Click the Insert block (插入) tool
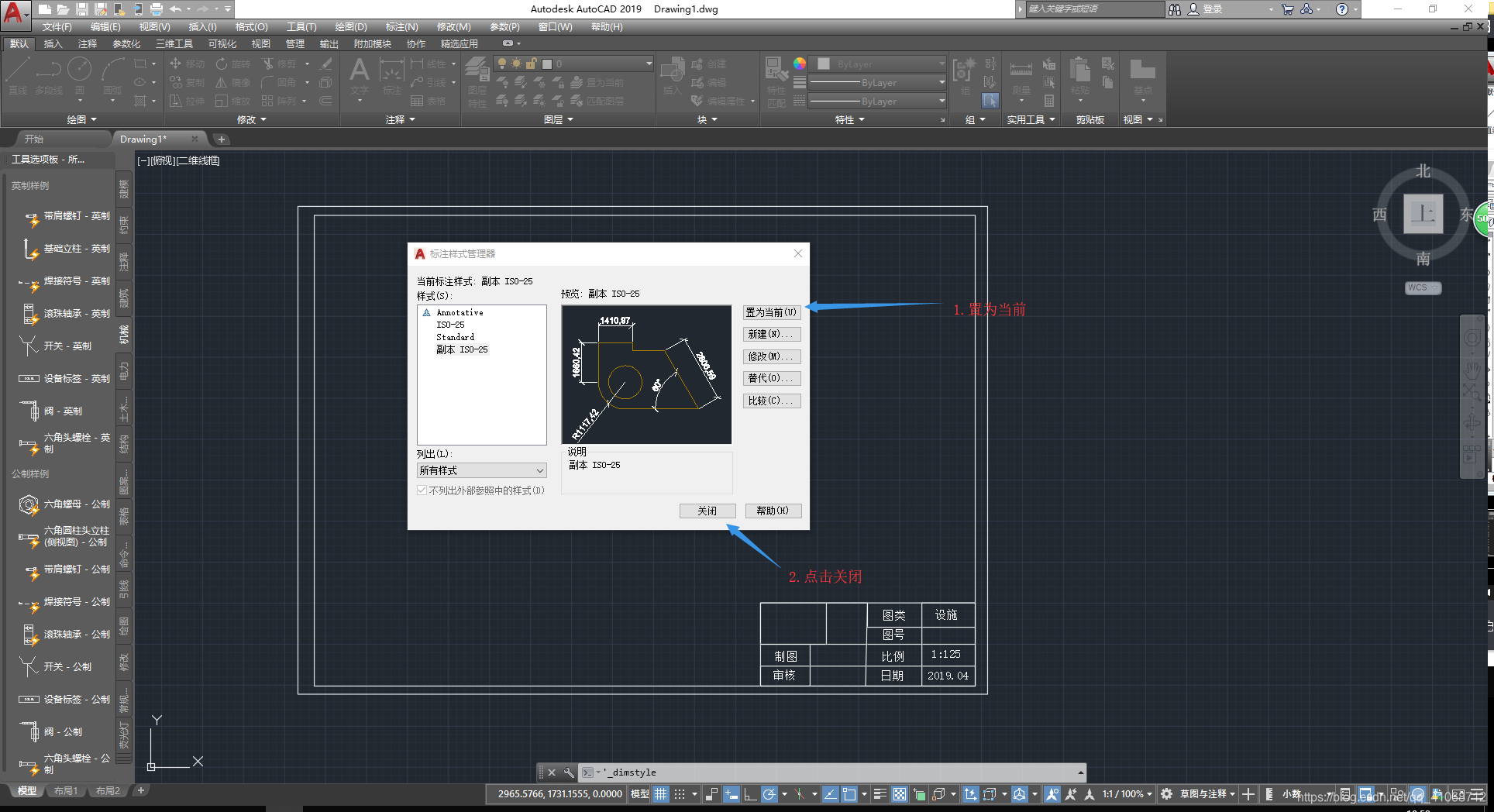Screen dimensions: 1494x812 tap(672, 76)
